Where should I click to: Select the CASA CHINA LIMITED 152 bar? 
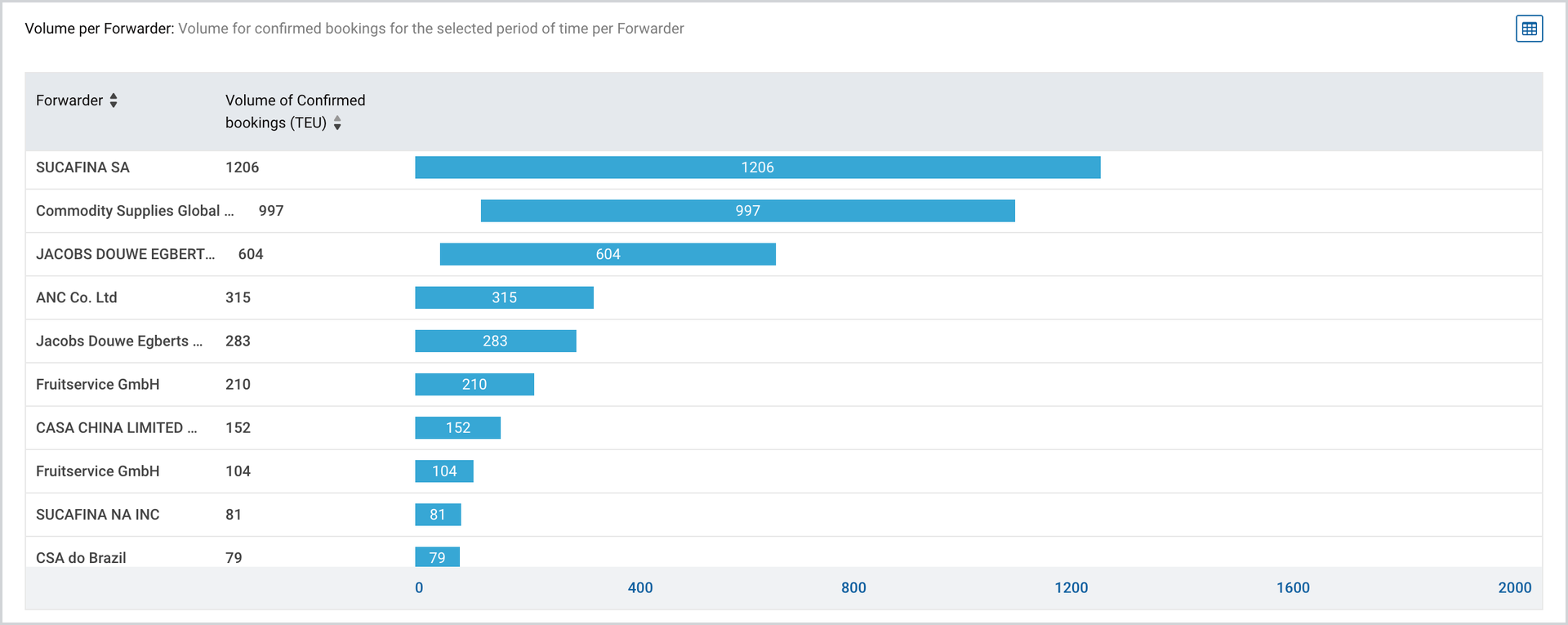pyautogui.click(x=457, y=427)
